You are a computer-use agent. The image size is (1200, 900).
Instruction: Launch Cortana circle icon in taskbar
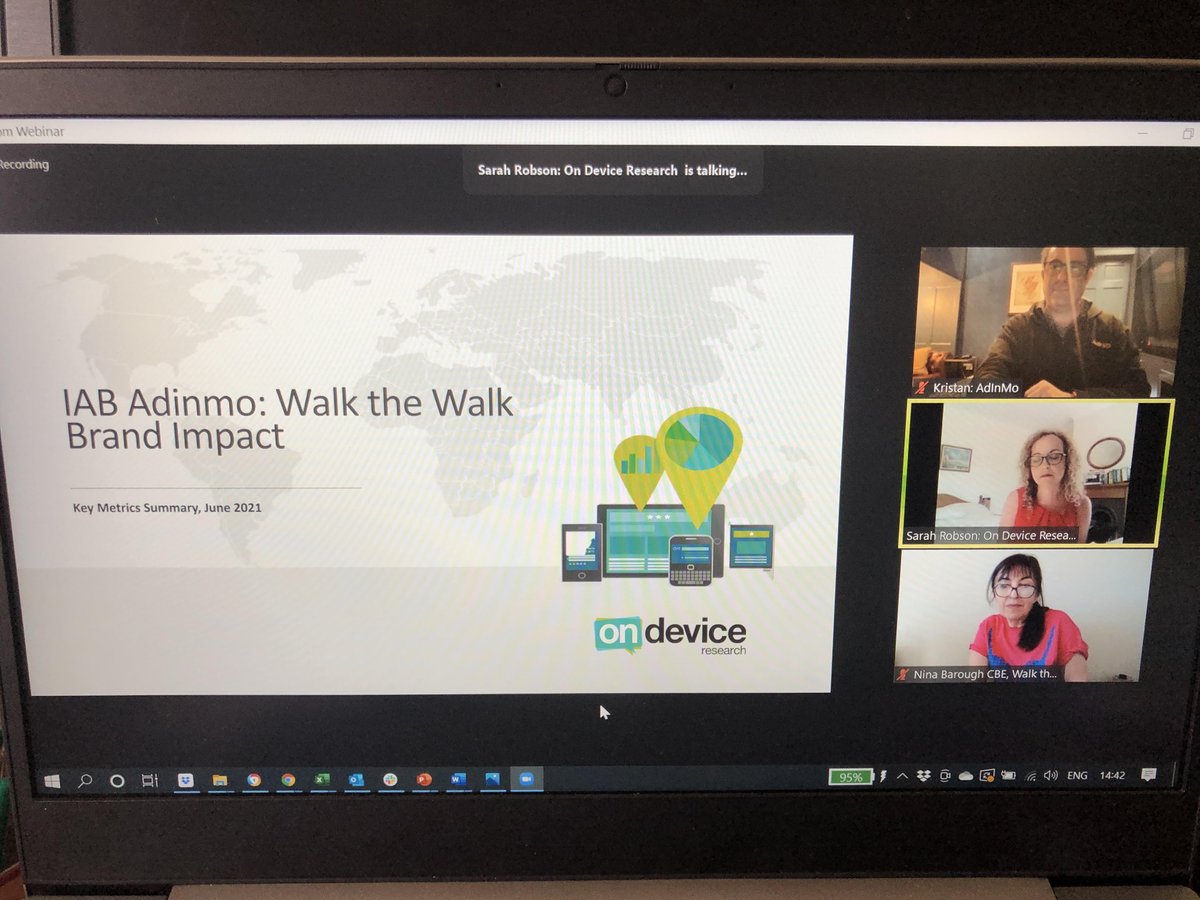pyautogui.click(x=117, y=780)
